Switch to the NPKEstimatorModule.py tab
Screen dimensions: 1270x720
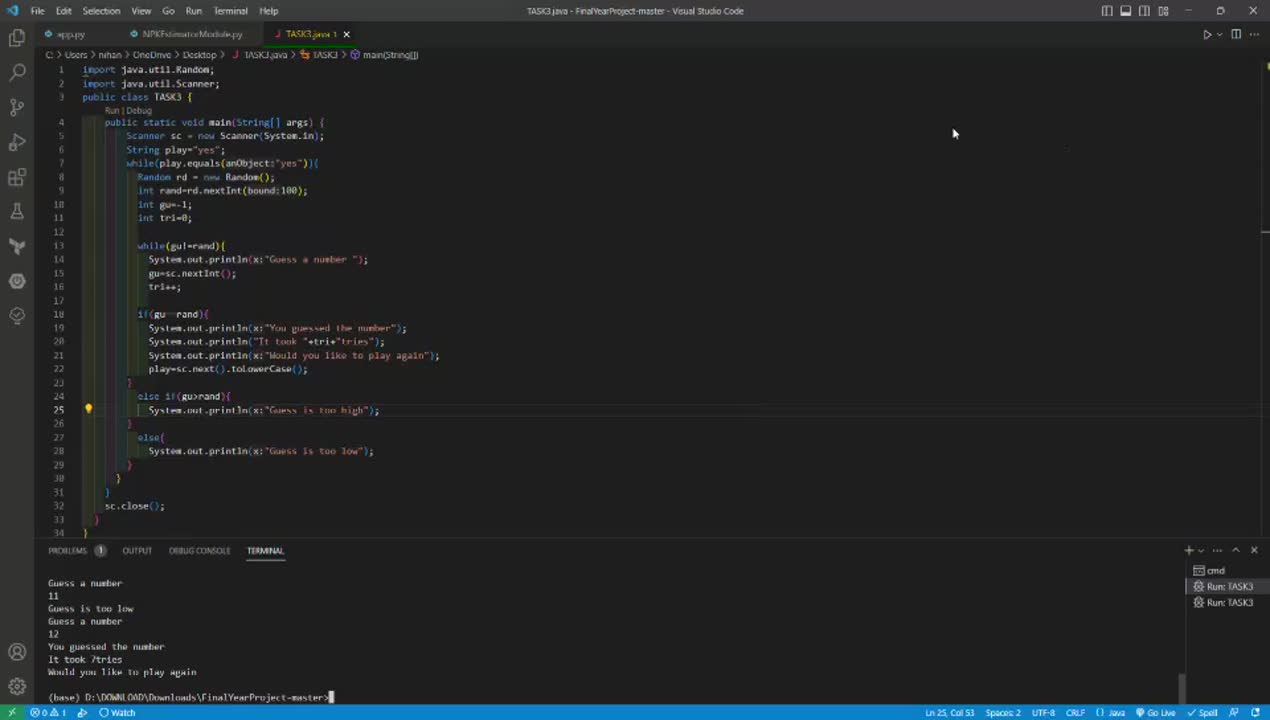click(x=191, y=34)
